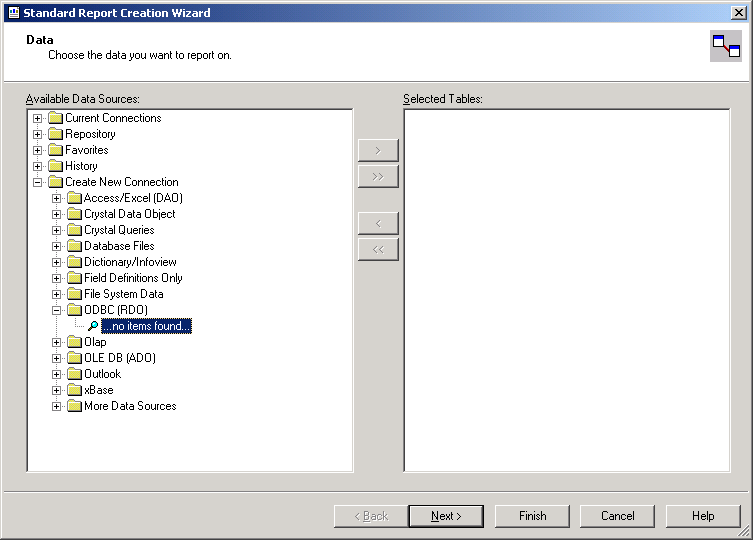Image resolution: width=753 pixels, height=540 pixels.
Task: Click the Cancel button
Action: [x=617, y=516]
